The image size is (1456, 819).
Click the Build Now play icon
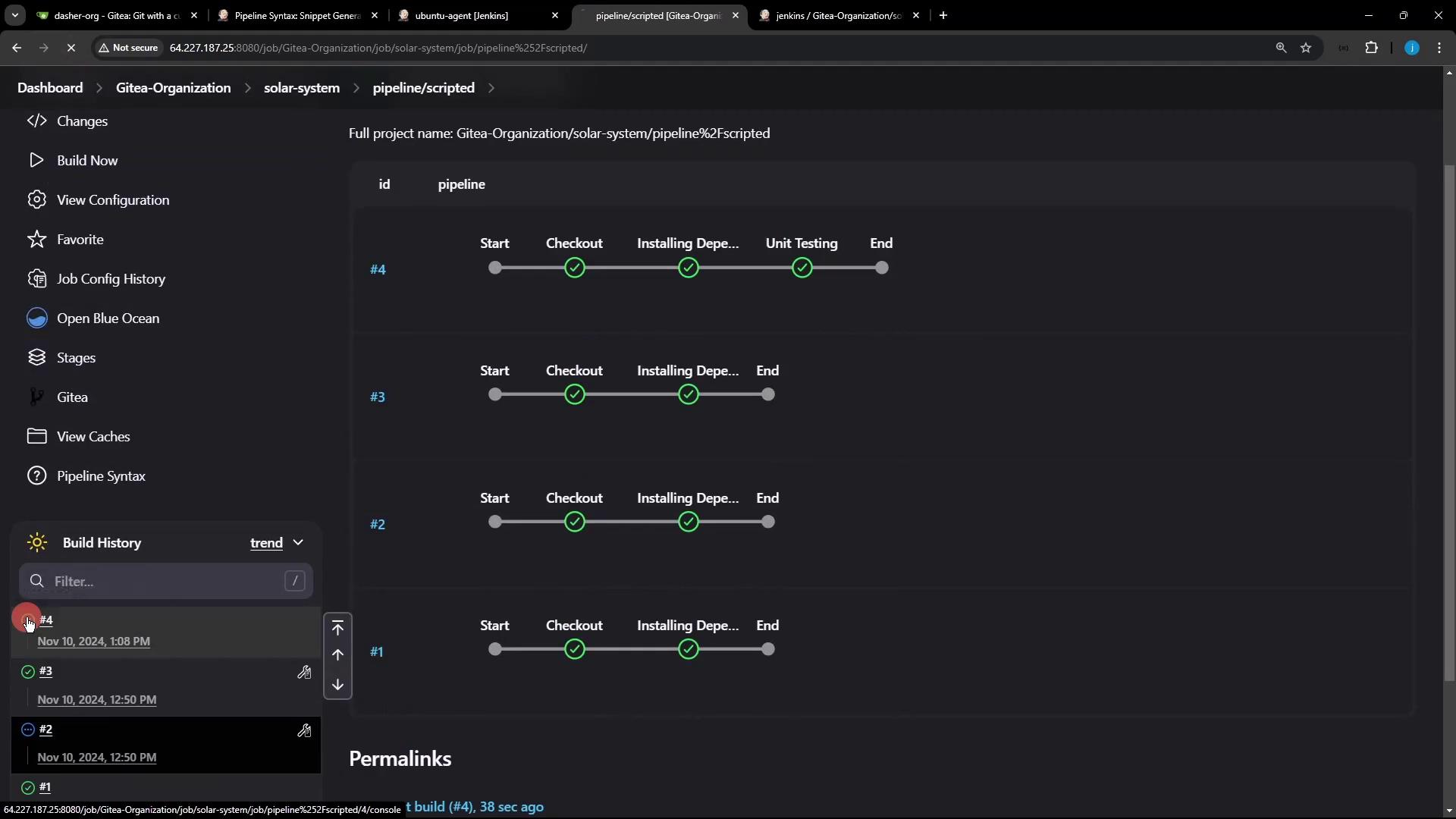pos(36,160)
